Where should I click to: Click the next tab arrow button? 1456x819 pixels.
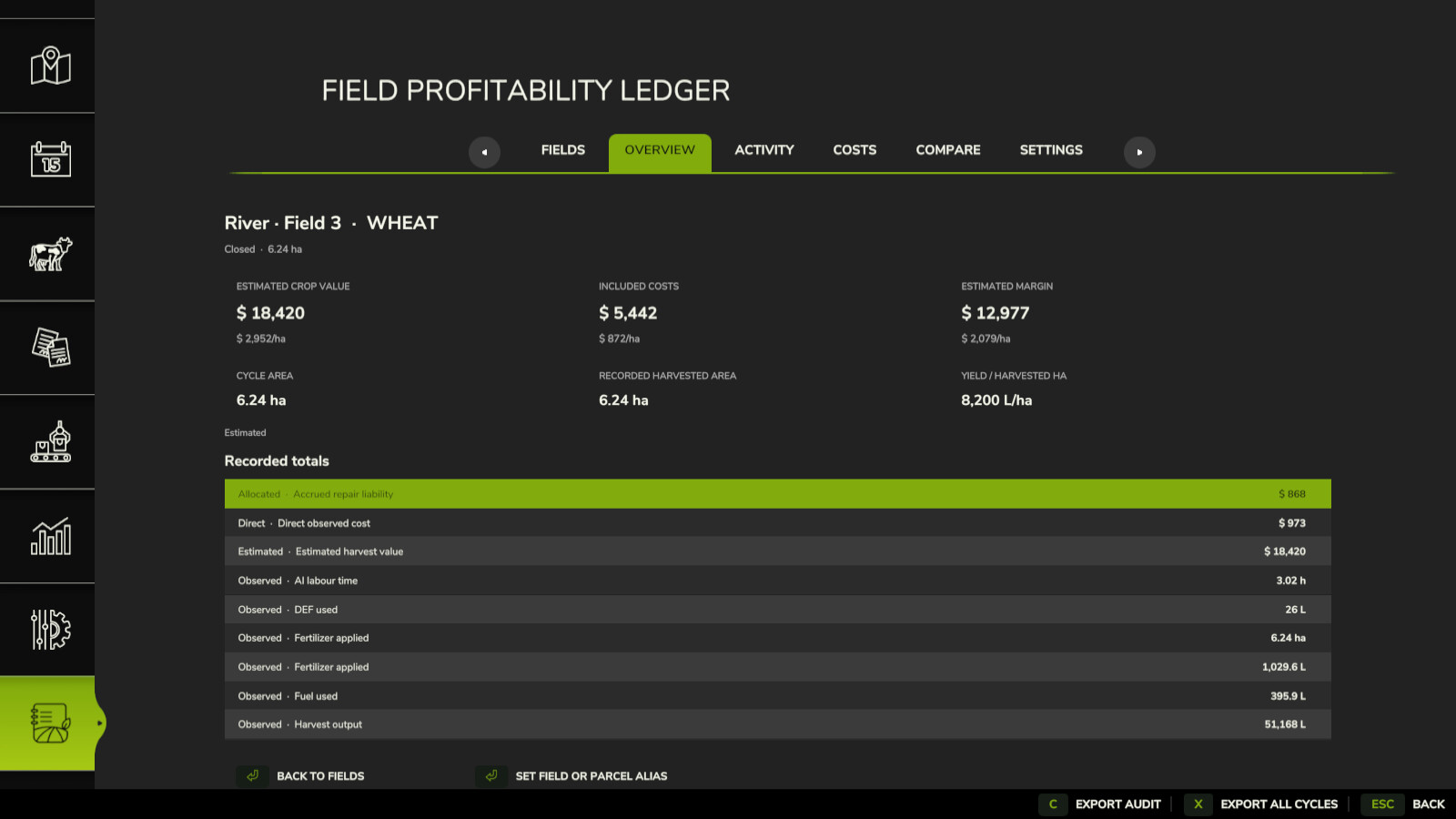[1139, 152]
